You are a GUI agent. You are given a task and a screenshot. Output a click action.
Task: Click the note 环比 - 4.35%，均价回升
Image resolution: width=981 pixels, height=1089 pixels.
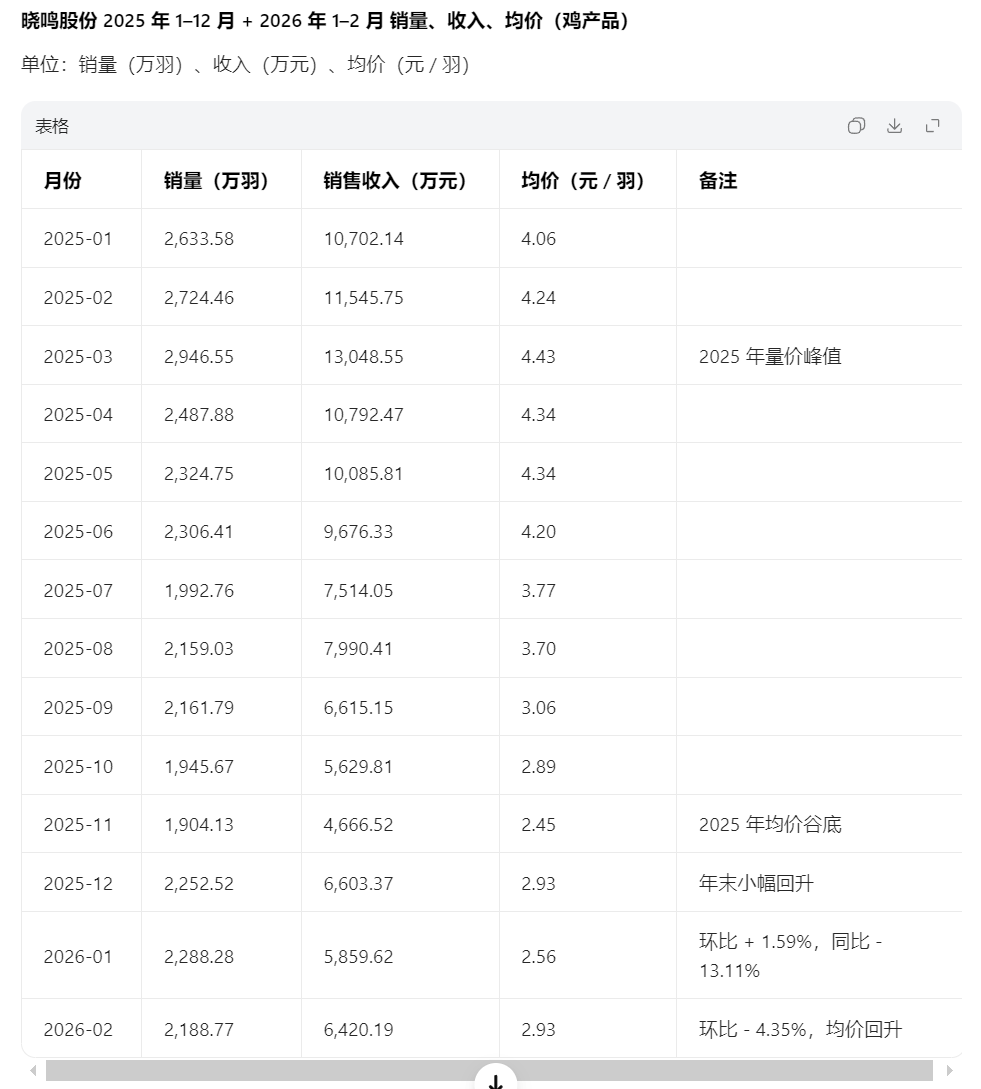(x=800, y=1029)
